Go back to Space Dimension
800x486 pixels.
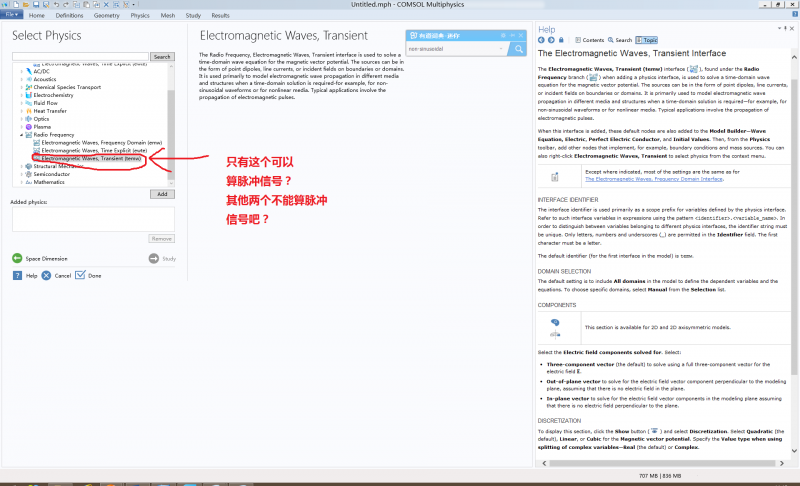pos(40,259)
